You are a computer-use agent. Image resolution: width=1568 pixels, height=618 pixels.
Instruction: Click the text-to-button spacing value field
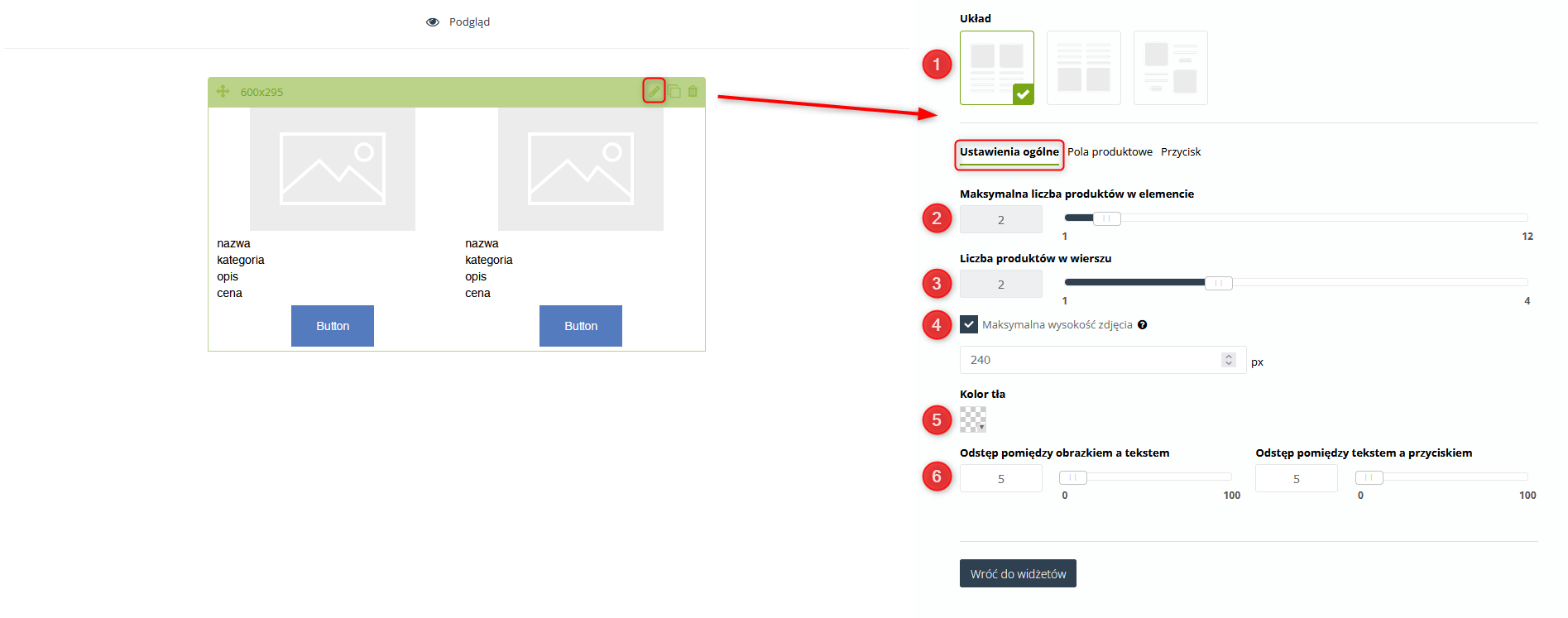click(x=1296, y=479)
